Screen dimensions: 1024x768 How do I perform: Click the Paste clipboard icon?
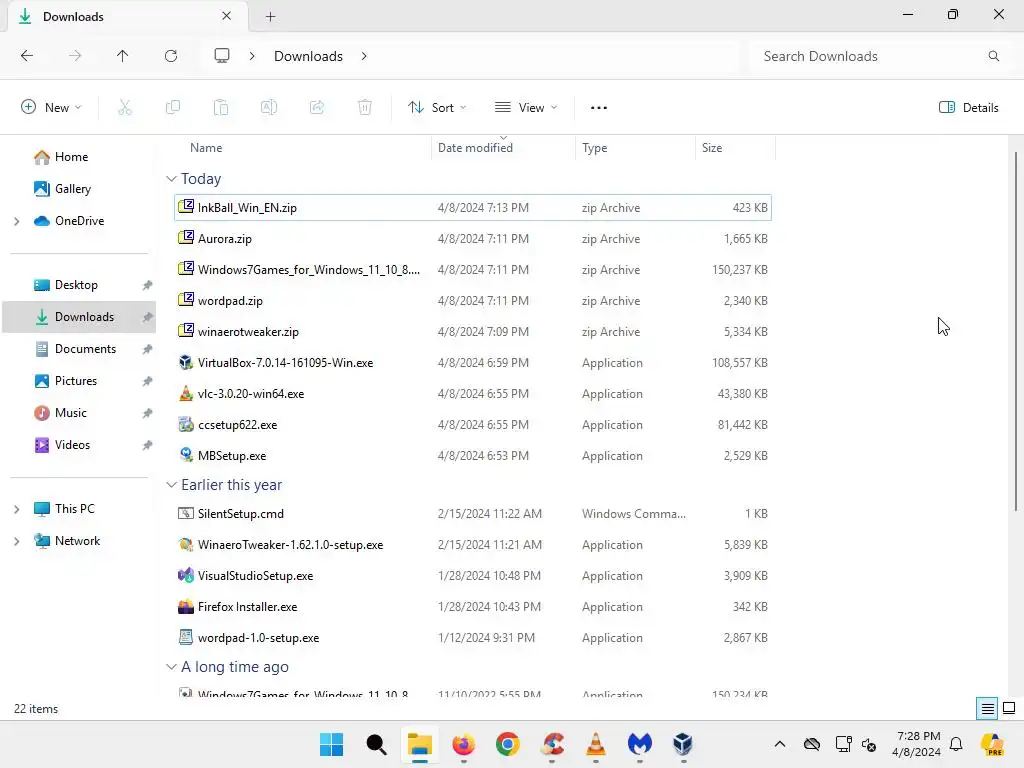point(221,108)
